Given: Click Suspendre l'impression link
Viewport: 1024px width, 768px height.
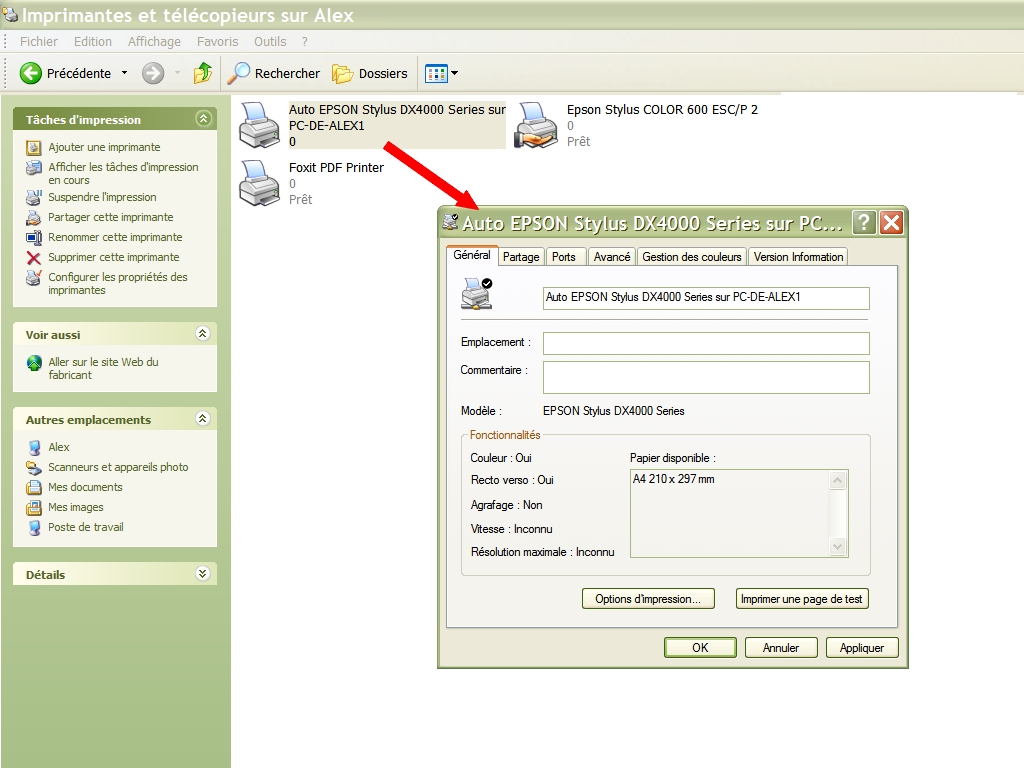Looking at the screenshot, I should [x=103, y=197].
